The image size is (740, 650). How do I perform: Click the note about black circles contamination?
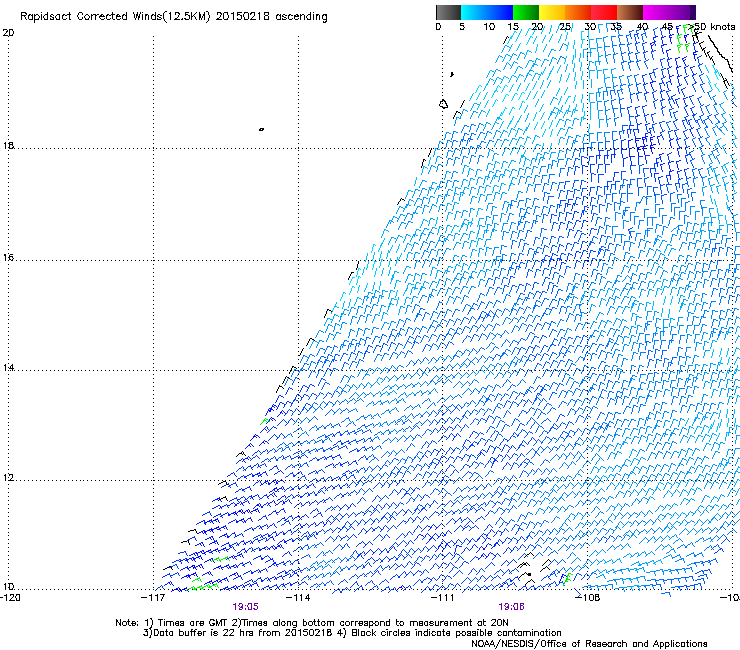tap(449, 633)
